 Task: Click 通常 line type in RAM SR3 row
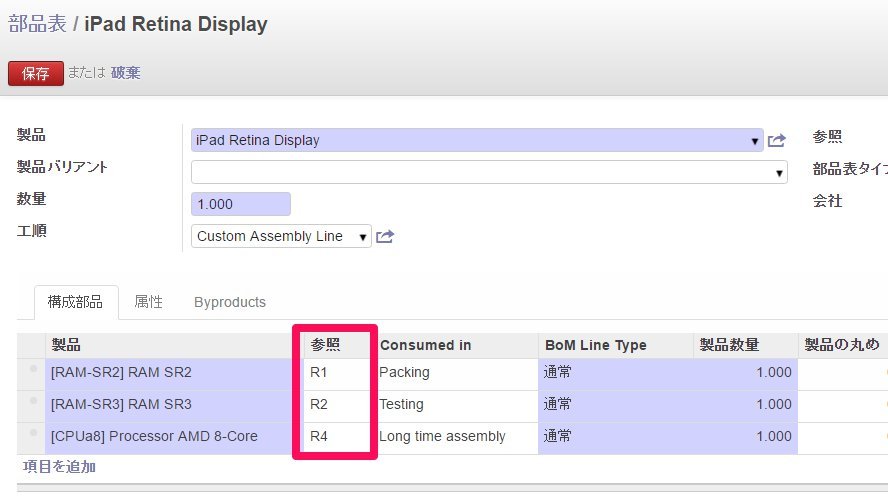tap(616, 406)
